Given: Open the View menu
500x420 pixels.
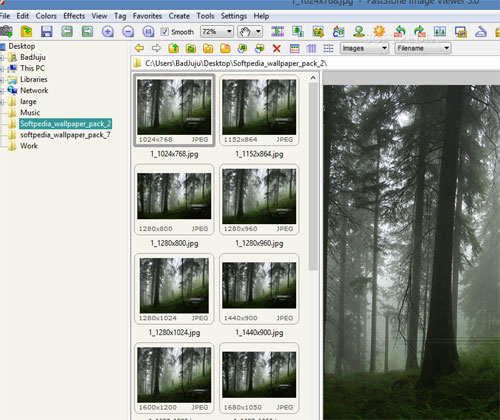Looking at the screenshot, I should (x=99, y=16).
